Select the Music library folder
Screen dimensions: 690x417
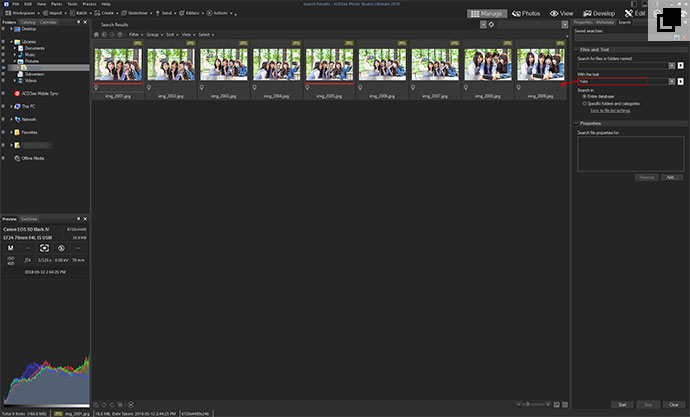[x=29, y=55]
